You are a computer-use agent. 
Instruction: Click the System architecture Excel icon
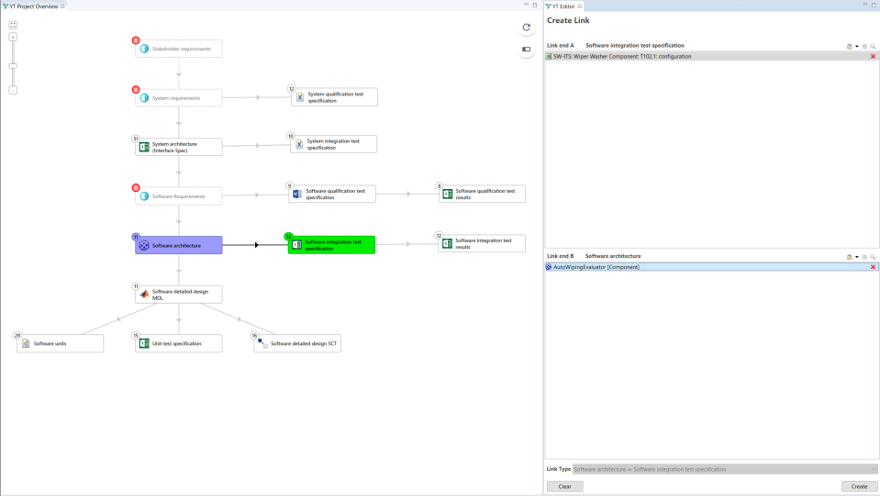click(x=144, y=147)
